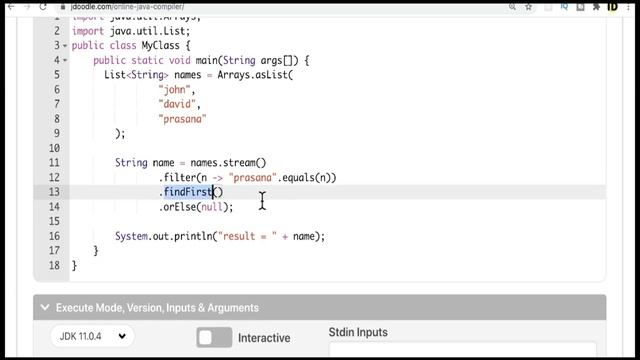Click import java.util.List statement
Image resolution: width=640 pixels, height=360 pixels.
click(x=131, y=31)
